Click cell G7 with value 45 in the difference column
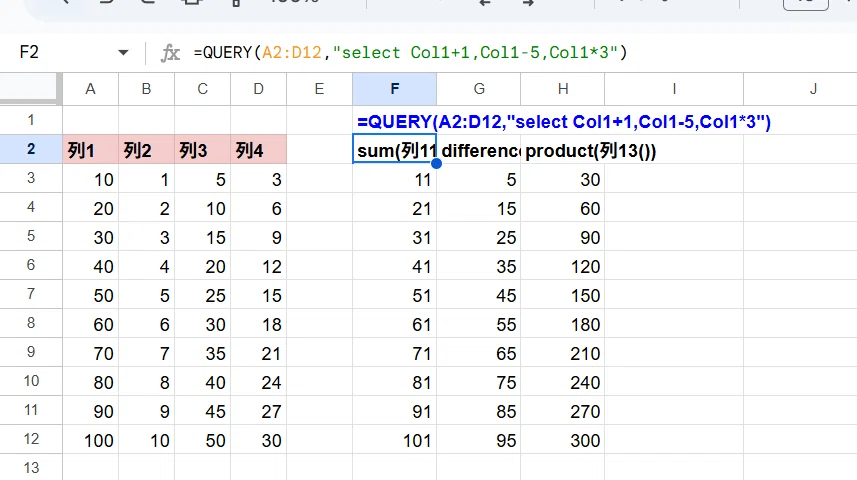 479,295
